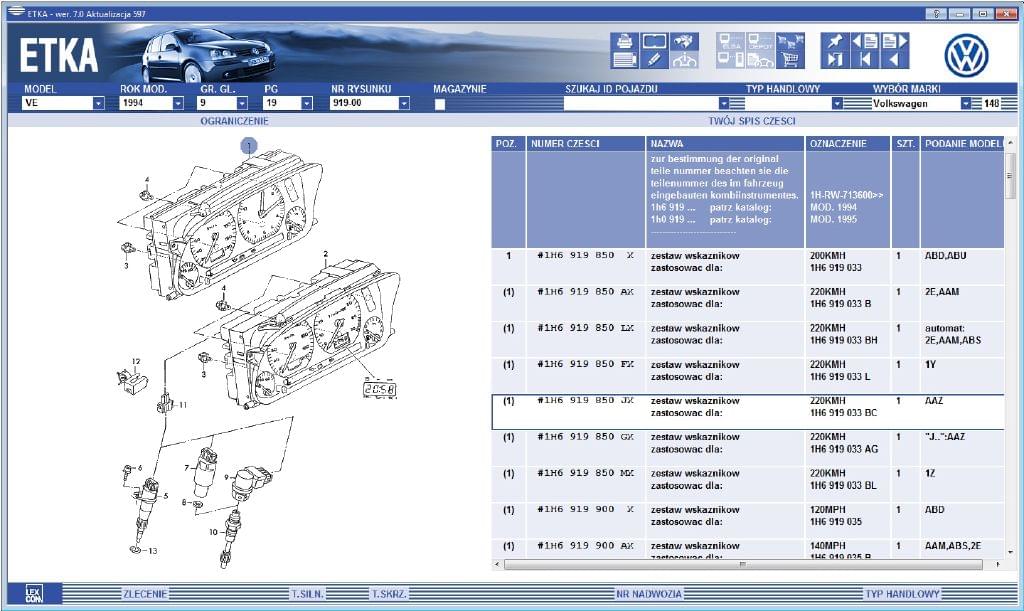Click the printer icon in toolbar

(x=624, y=42)
